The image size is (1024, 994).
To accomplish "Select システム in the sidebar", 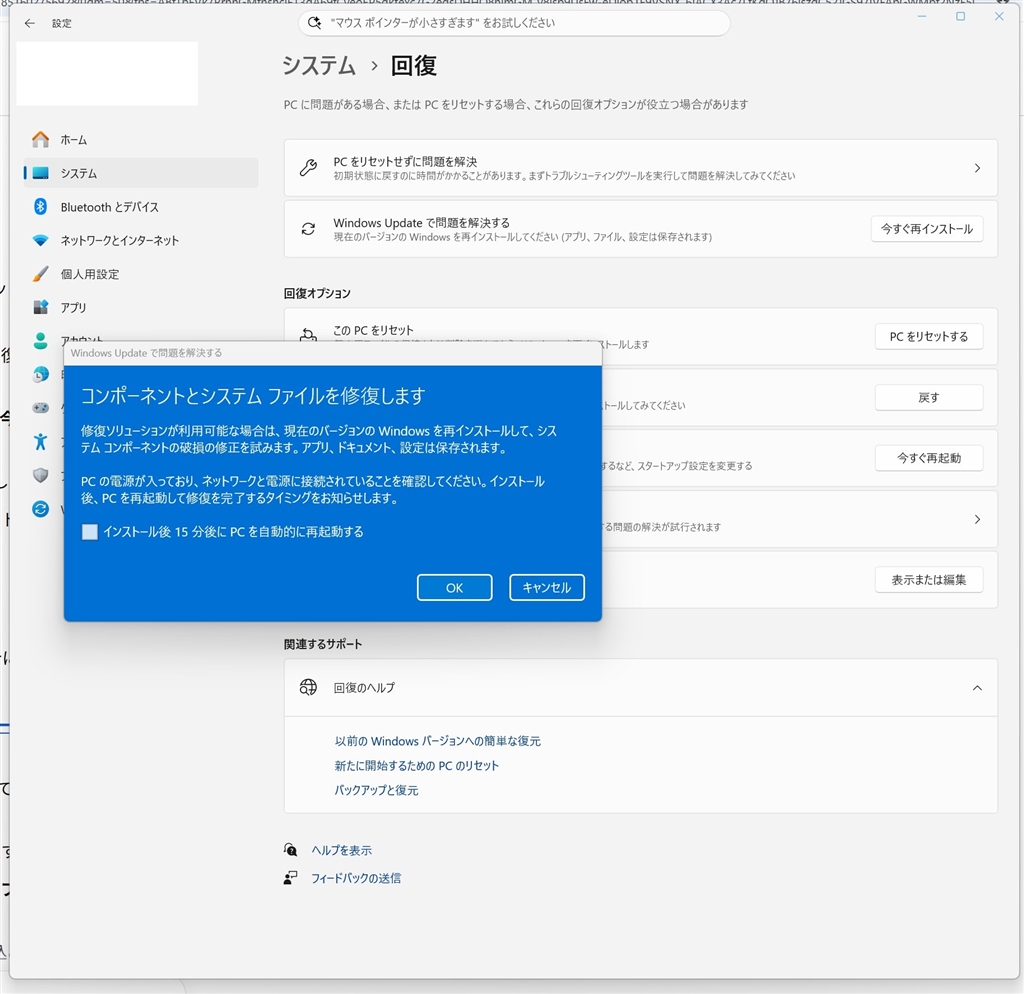I will click(140, 173).
